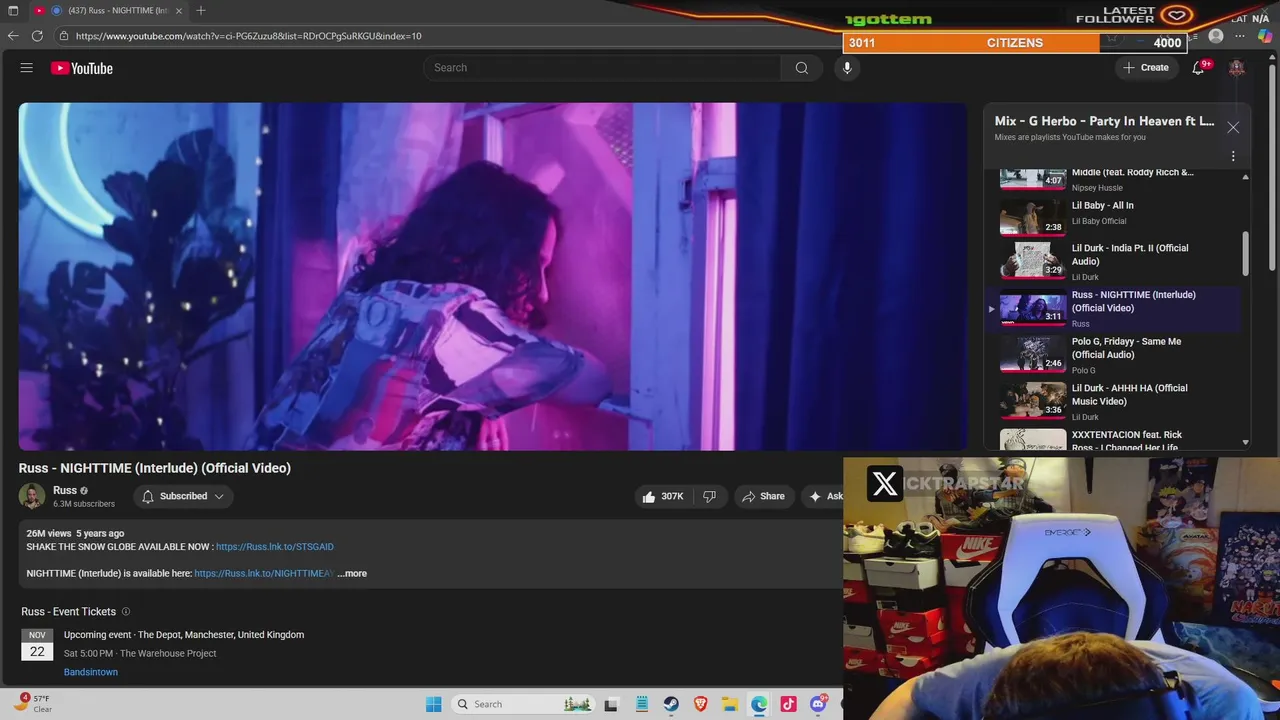Like the video with thumbs up

click(661, 496)
